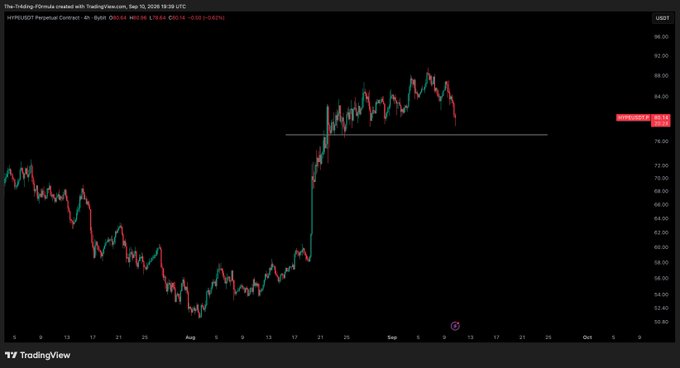This screenshot has height=368, width=680.
Task: Click the 88.00 price axis label
Action: [661, 76]
